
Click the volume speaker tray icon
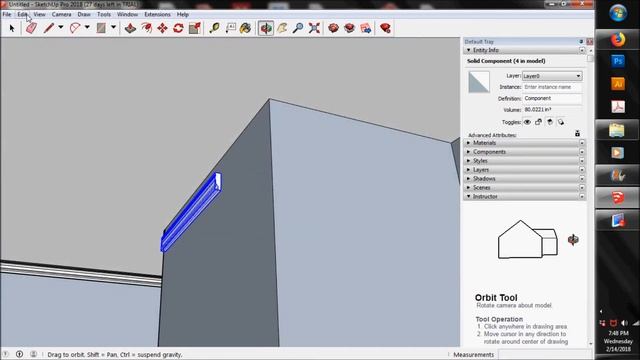tap(624, 323)
